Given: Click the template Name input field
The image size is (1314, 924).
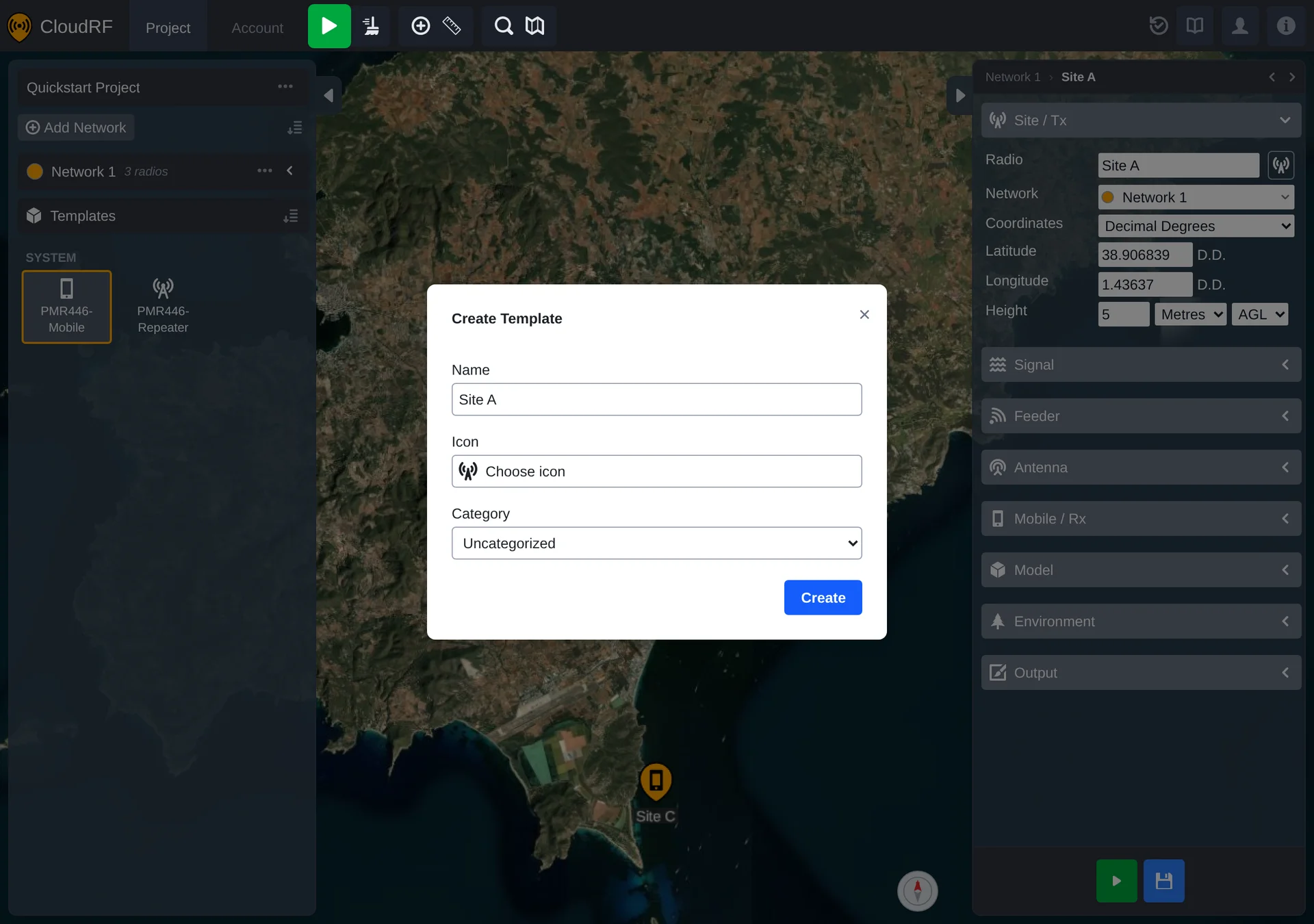Looking at the screenshot, I should click(x=656, y=399).
